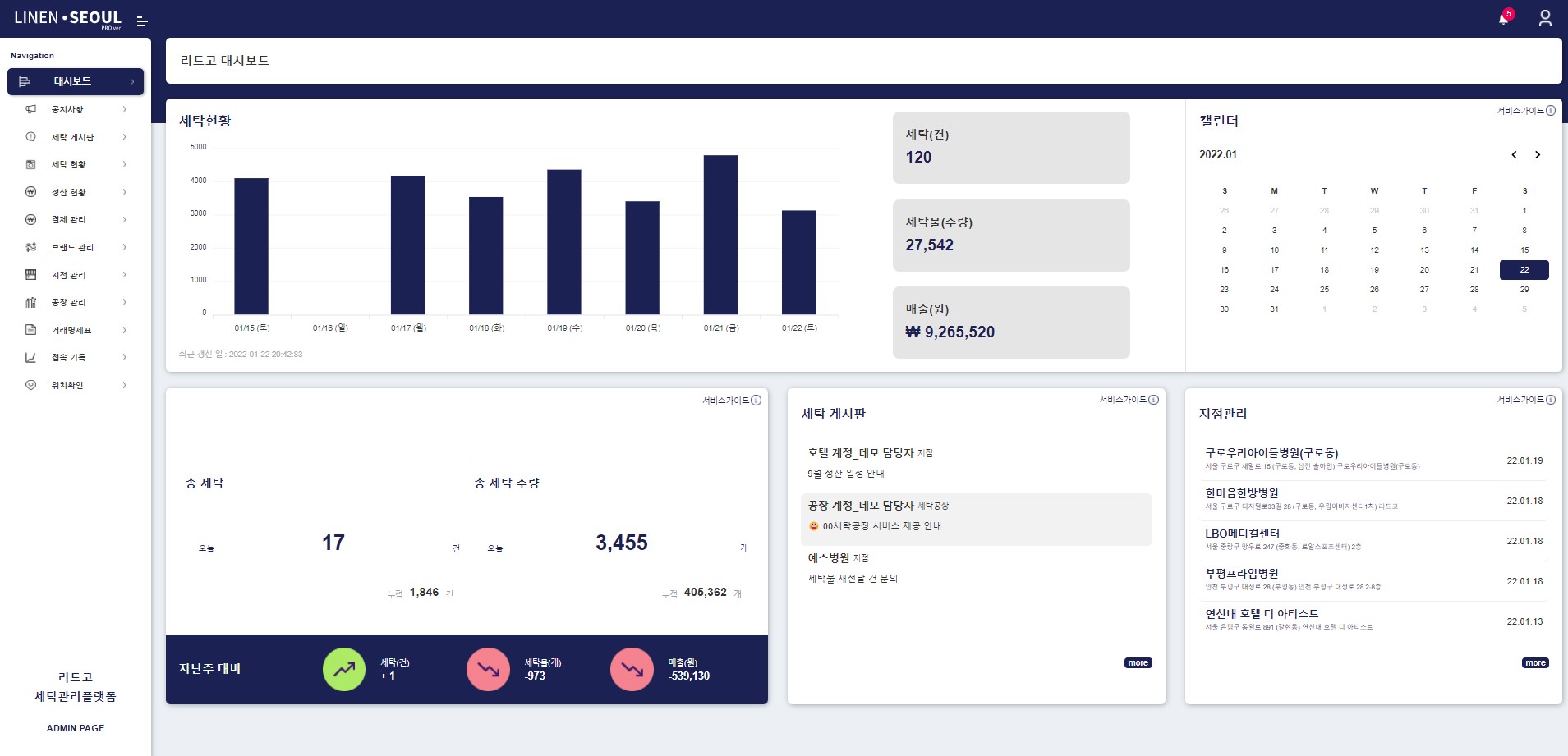Click the 접속 기록 chart icon

(x=31, y=357)
